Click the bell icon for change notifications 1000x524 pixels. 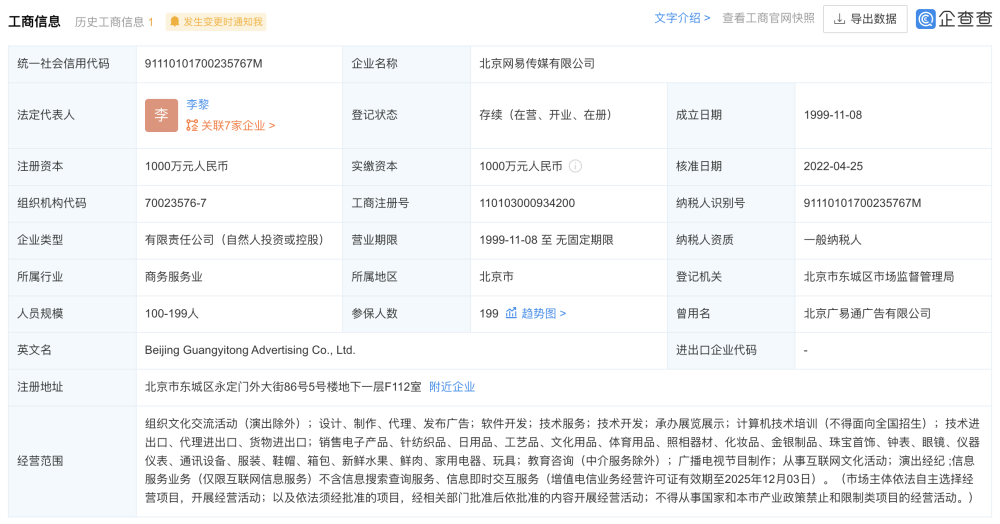tap(175, 22)
